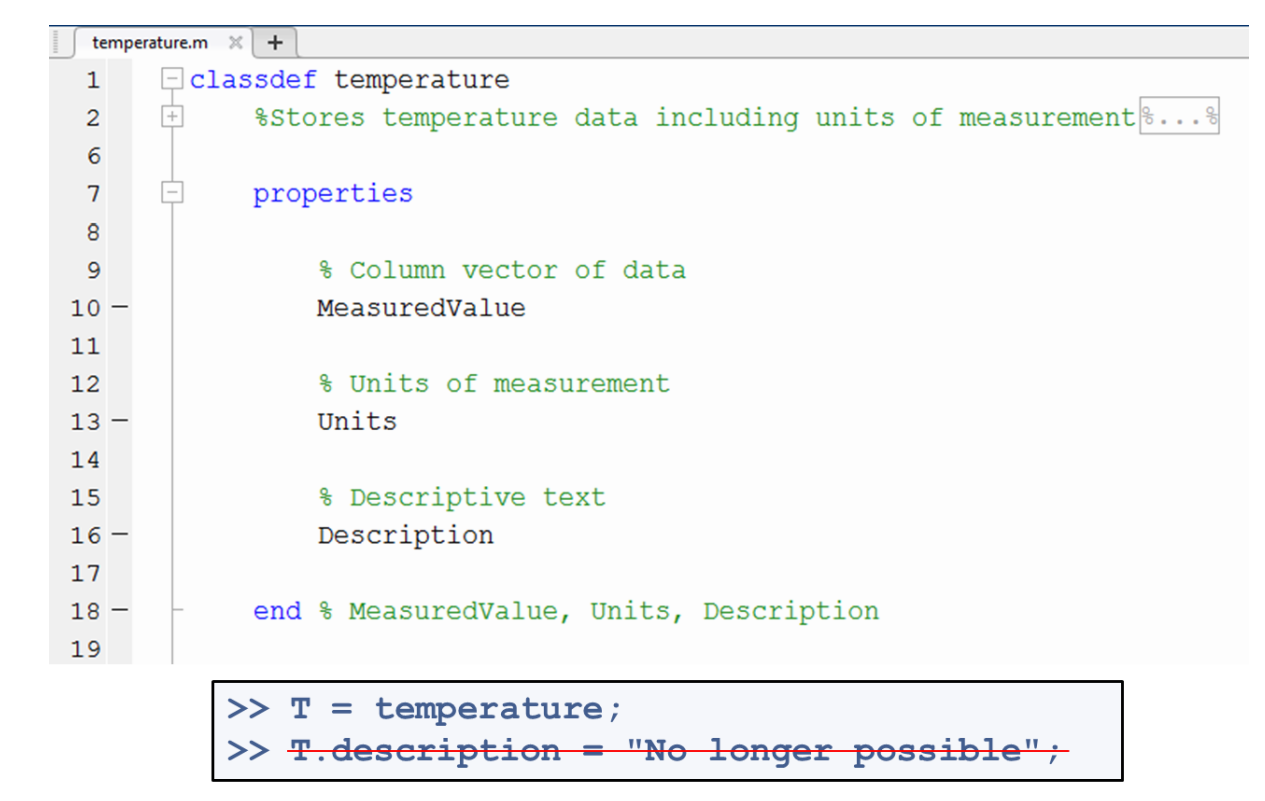Toggle breakpoint on line 13 dash
The image size is (1265, 801).
pos(120,421)
